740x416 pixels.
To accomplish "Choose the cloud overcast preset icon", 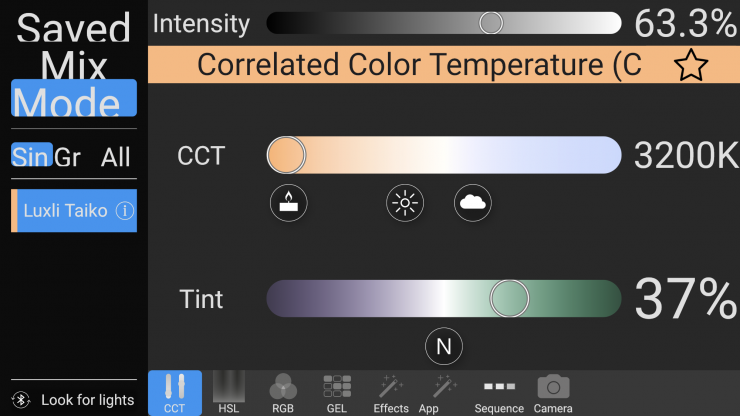I will pos(473,203).
